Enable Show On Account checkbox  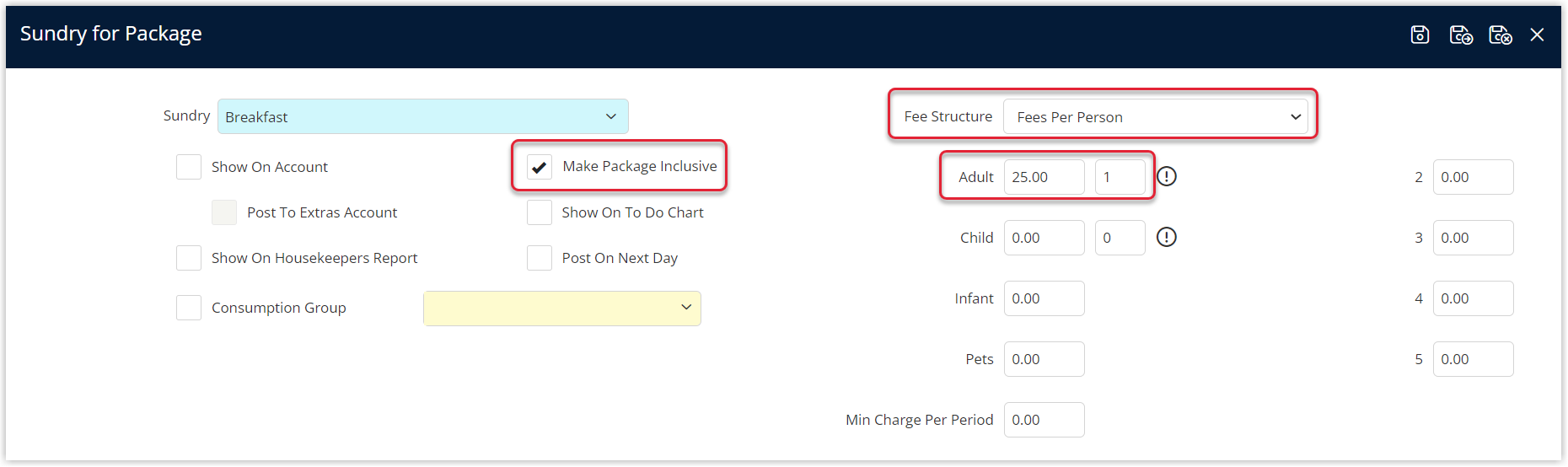[x=189, y=167]
